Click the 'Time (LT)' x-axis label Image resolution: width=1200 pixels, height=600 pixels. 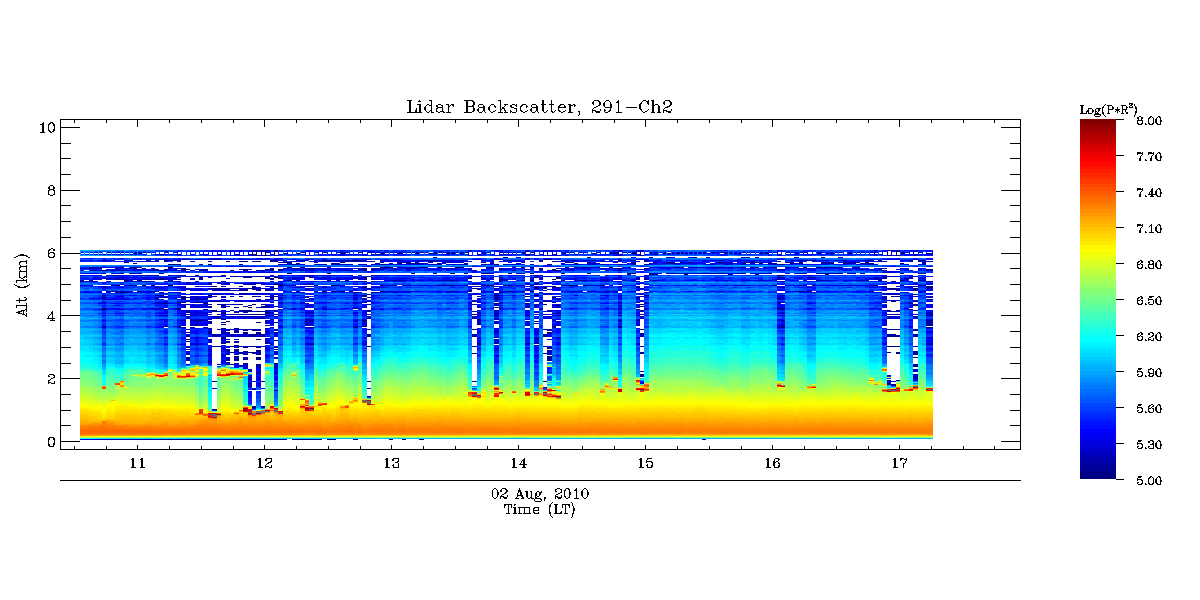539,510
